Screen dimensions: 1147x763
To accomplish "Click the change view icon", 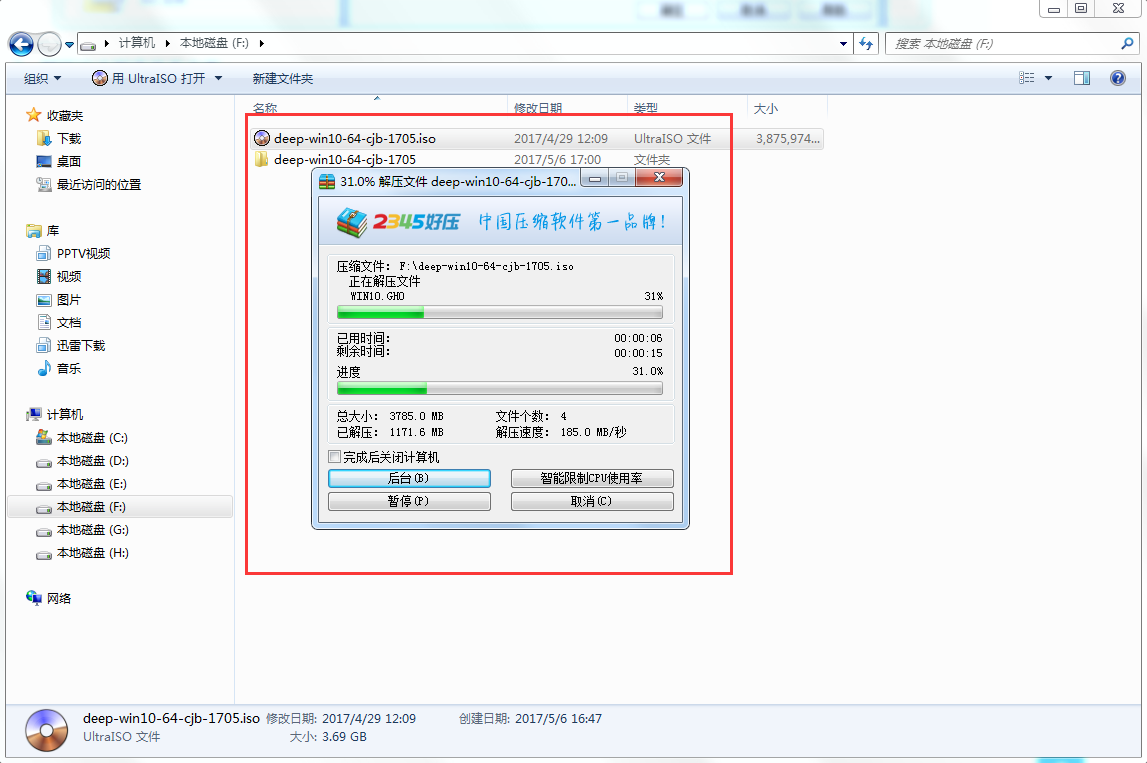I will click(x=1027, y=78).
